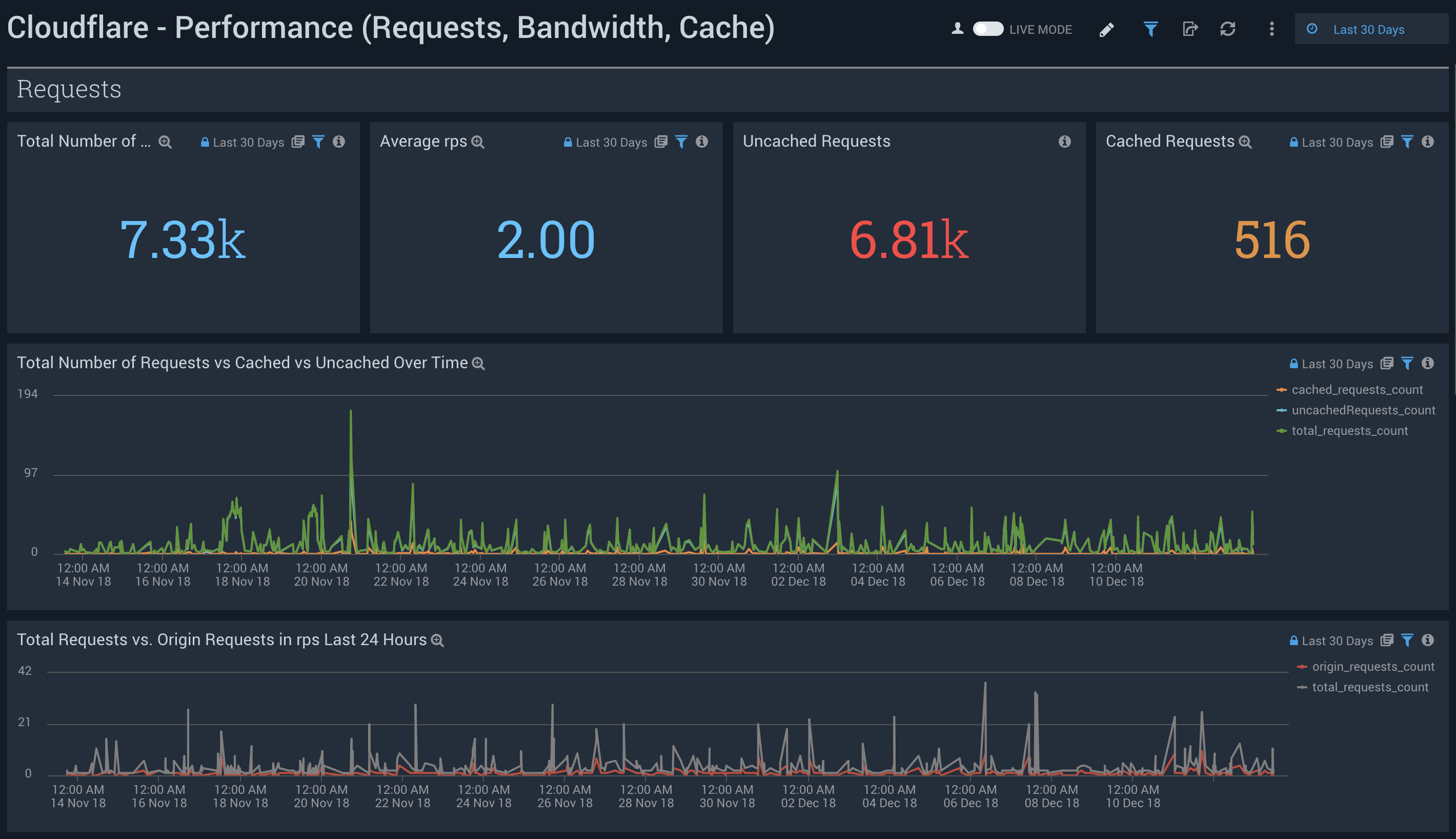
Task: Click the clock icon in the time range selector
Action: [x=1312, y=29]
